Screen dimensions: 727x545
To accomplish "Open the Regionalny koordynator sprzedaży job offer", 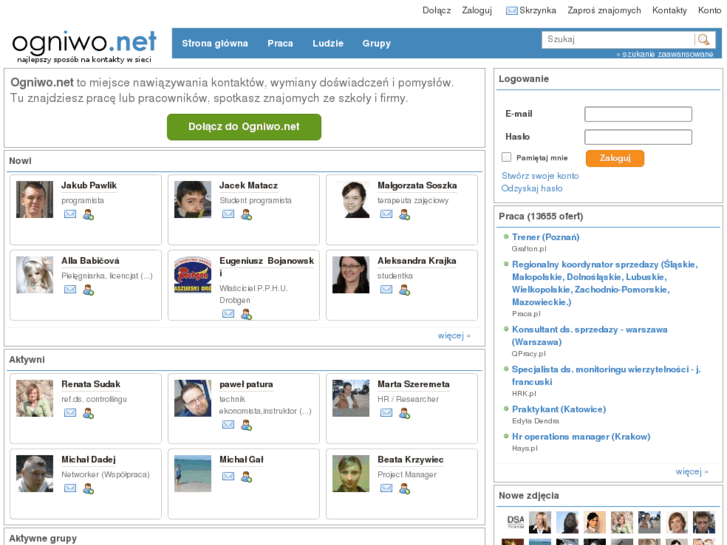I will (605, 283).
